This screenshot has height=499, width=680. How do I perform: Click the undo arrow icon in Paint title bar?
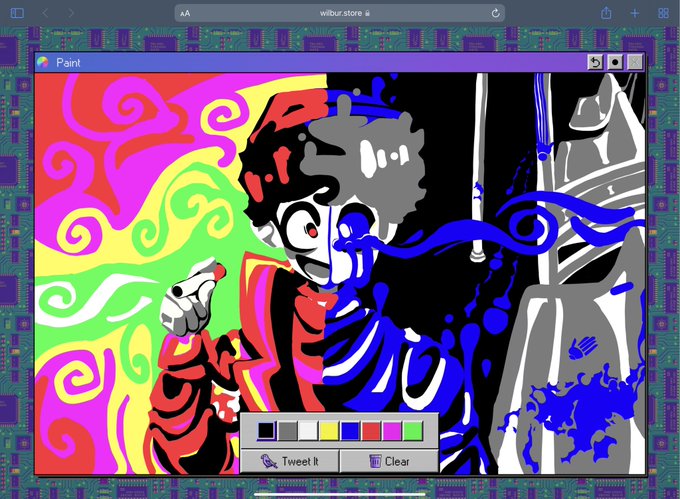[x=595, y=62]
